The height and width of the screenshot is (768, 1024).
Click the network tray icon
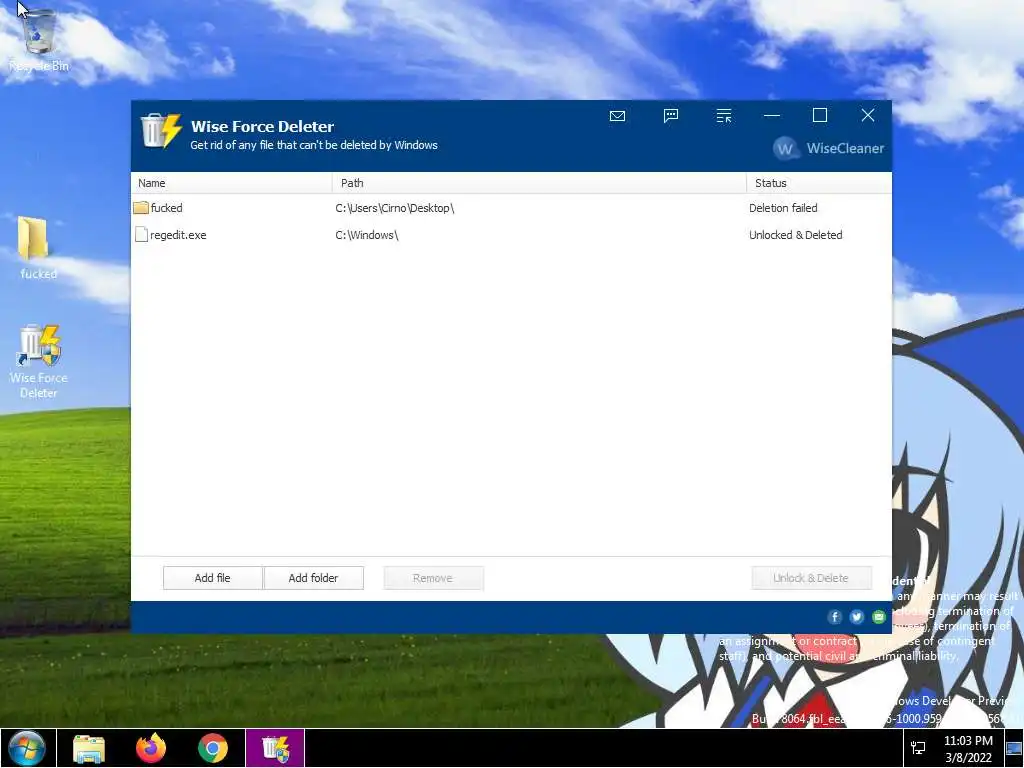pyautogui.click(x=918, y=748)
